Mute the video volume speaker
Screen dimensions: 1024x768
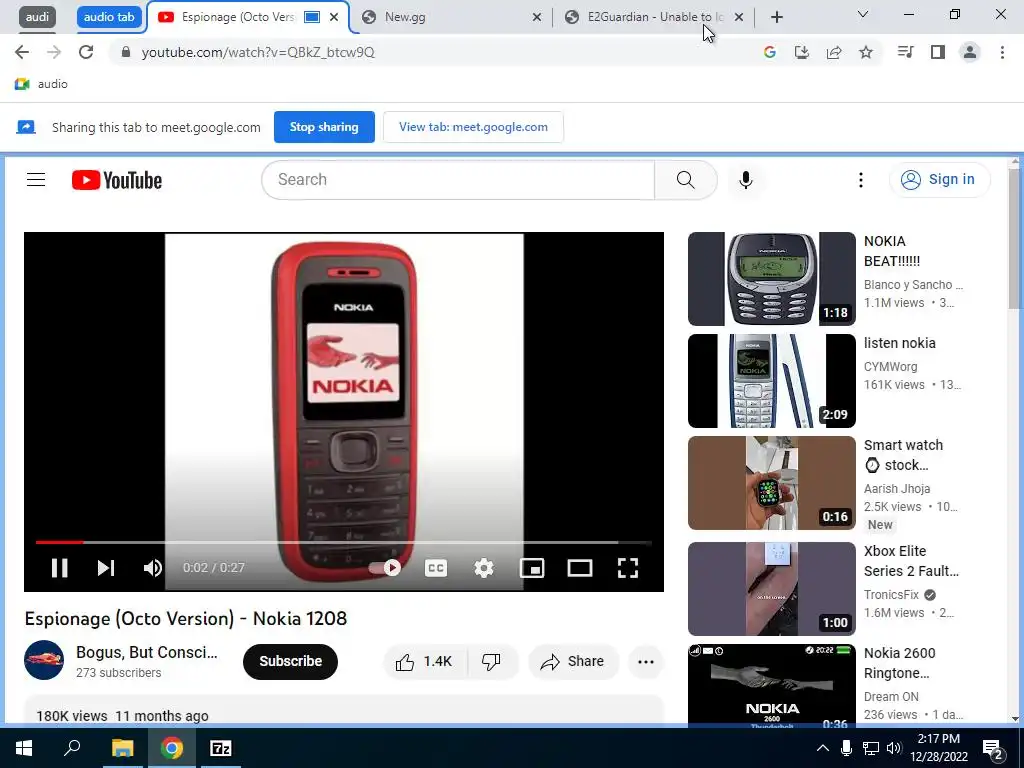(x=153, y=568)
